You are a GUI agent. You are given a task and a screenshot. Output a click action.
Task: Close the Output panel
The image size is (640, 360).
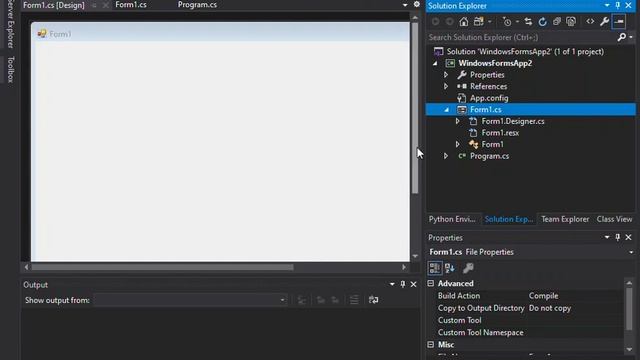click(413, 284)
